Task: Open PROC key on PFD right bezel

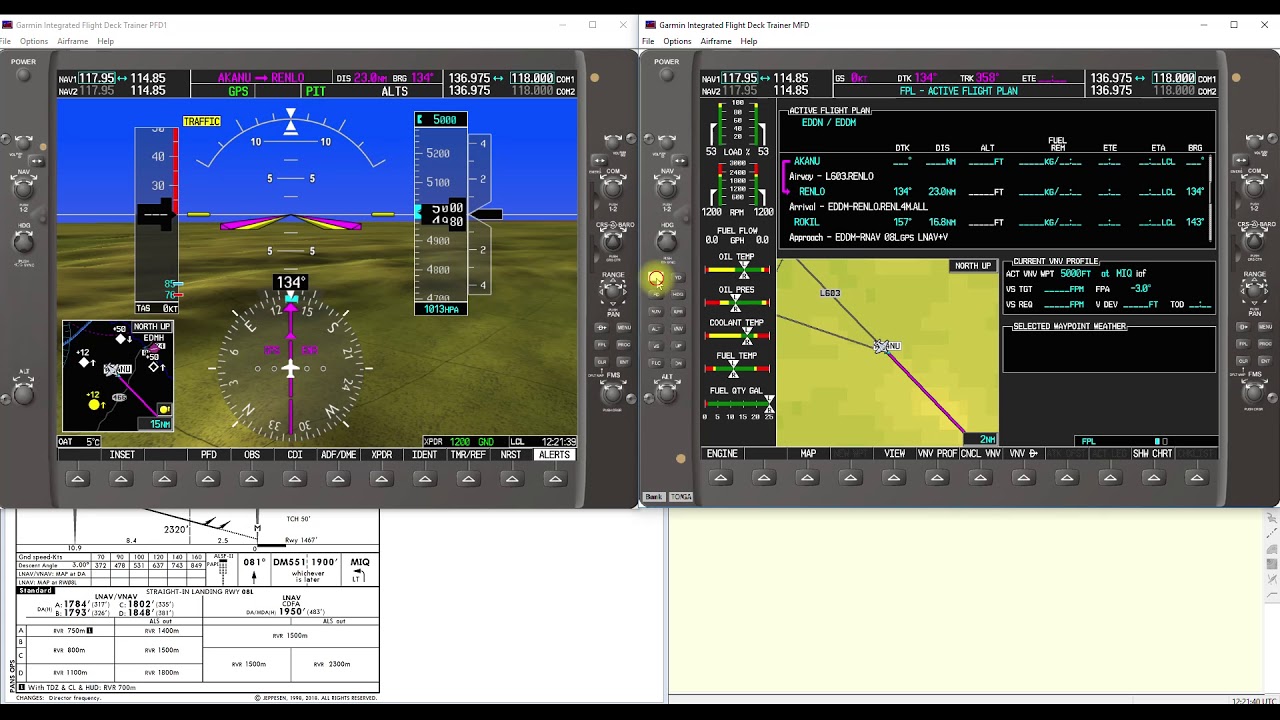Action: tap(624, 345)
